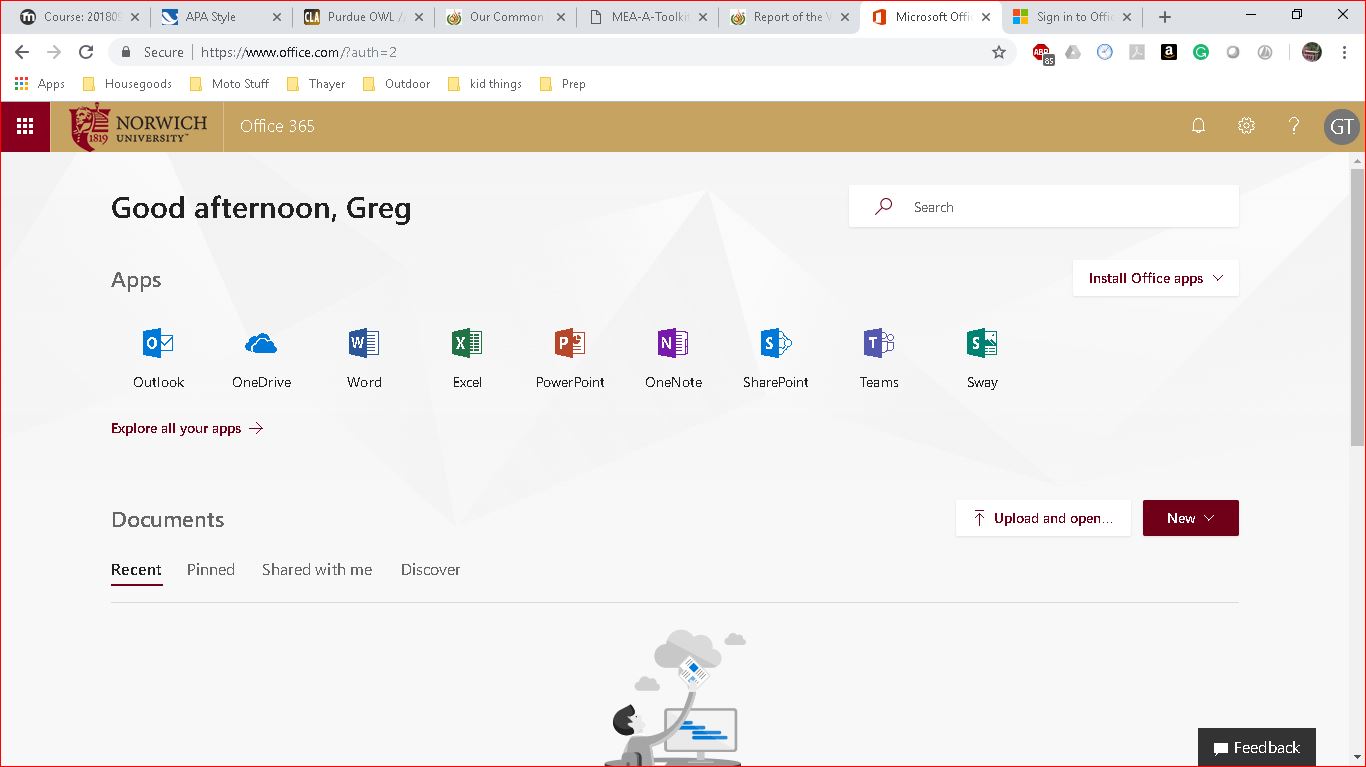Screen dimensions: 1366x767
Task: Switch to the Our Common browser tab
Action: point(506,17)
